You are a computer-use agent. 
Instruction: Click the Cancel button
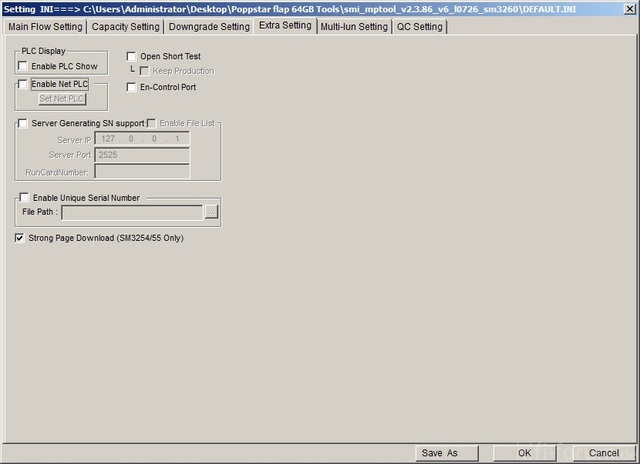click(604, 453)
